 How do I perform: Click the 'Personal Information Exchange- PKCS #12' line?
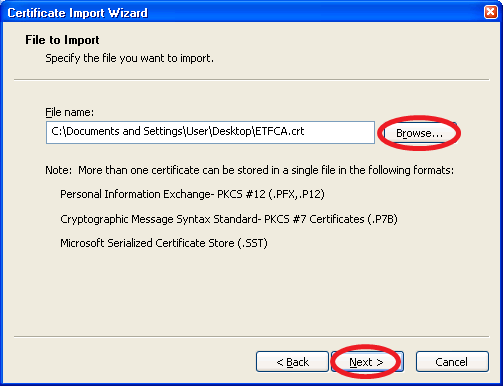tap(192, 194)
